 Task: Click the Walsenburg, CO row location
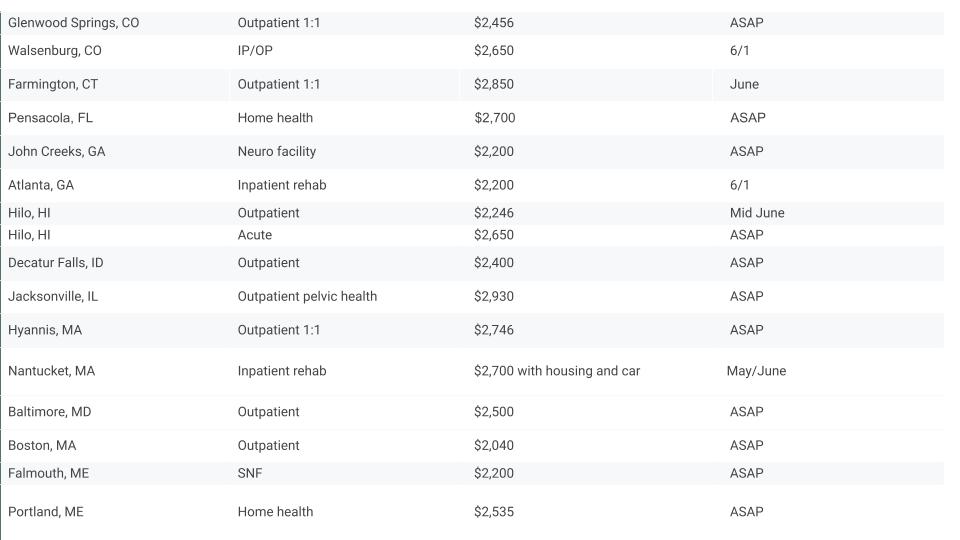tap(54, 51)
